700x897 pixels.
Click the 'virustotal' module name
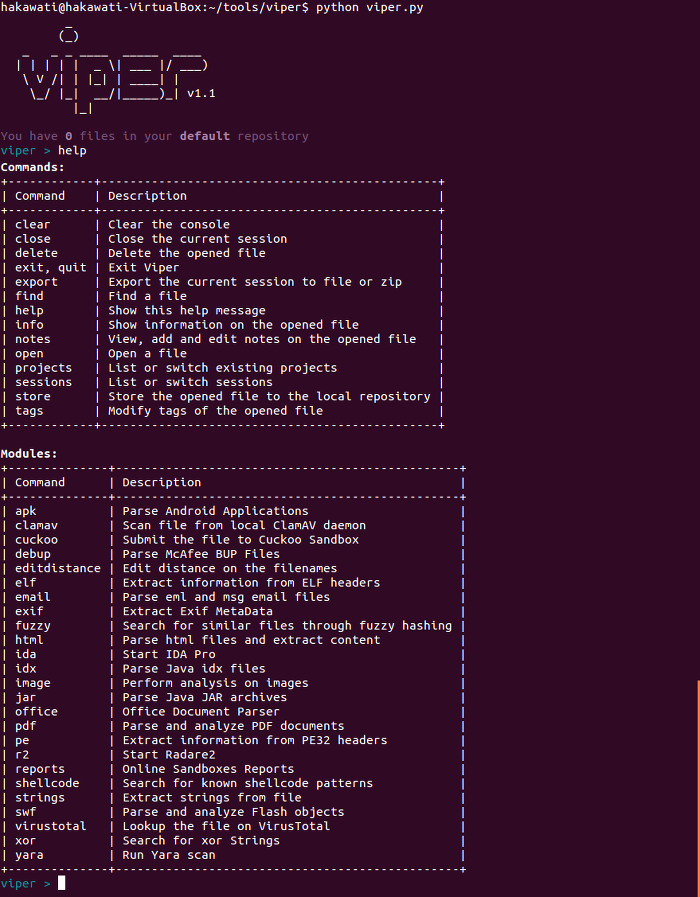pos(51,825)
